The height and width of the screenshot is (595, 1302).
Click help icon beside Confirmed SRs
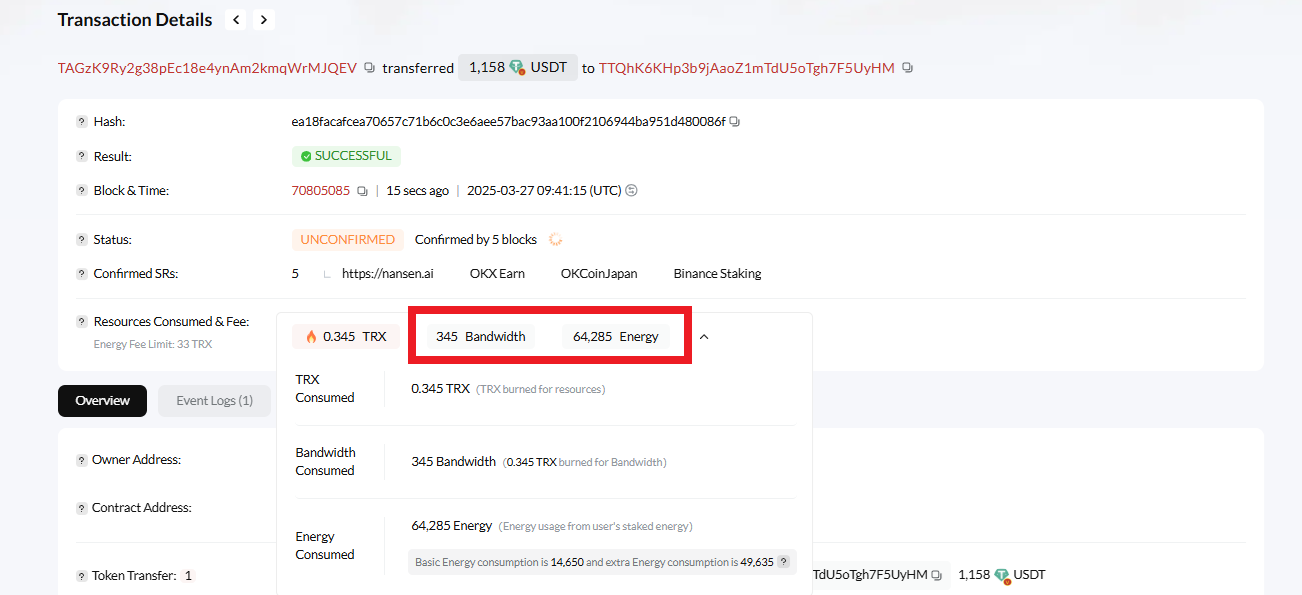pyautogui.click(x=82, y=274)
